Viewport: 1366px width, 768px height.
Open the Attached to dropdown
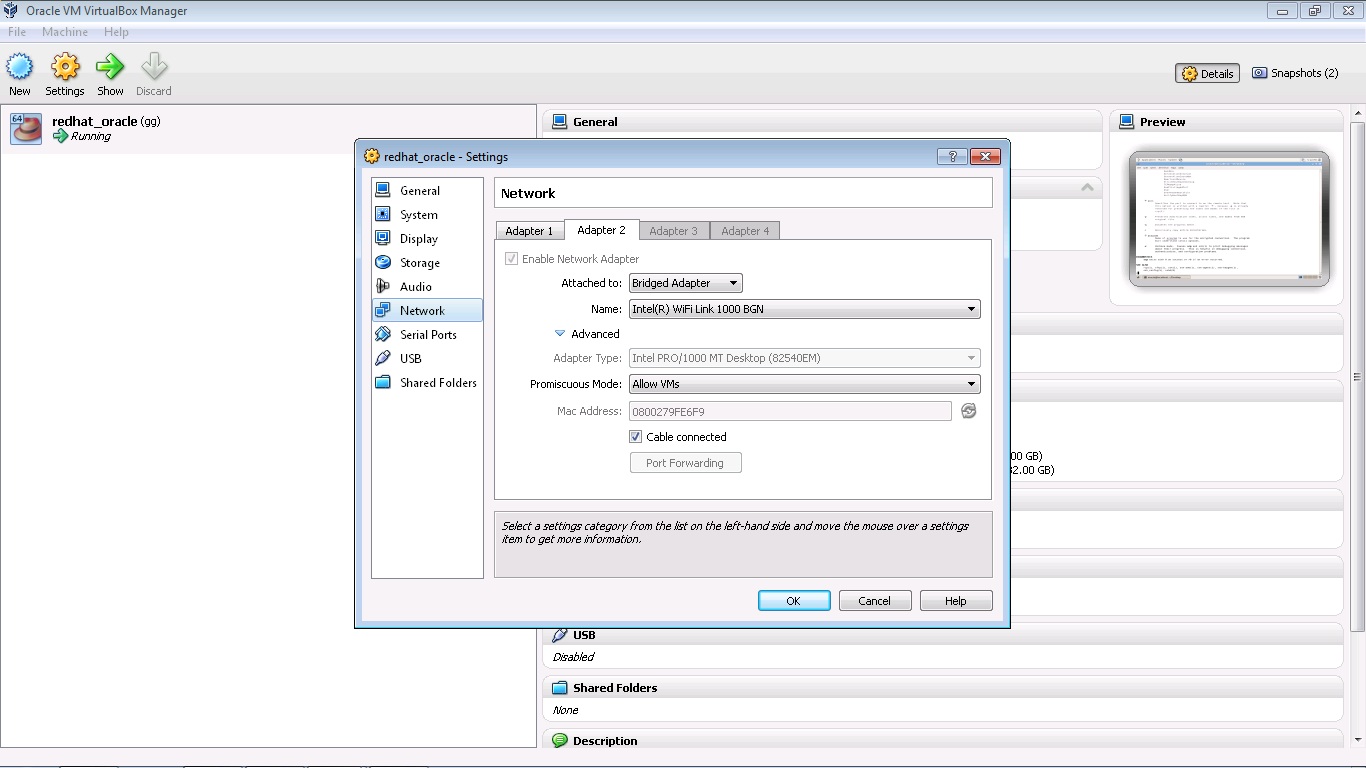point(685,283)
